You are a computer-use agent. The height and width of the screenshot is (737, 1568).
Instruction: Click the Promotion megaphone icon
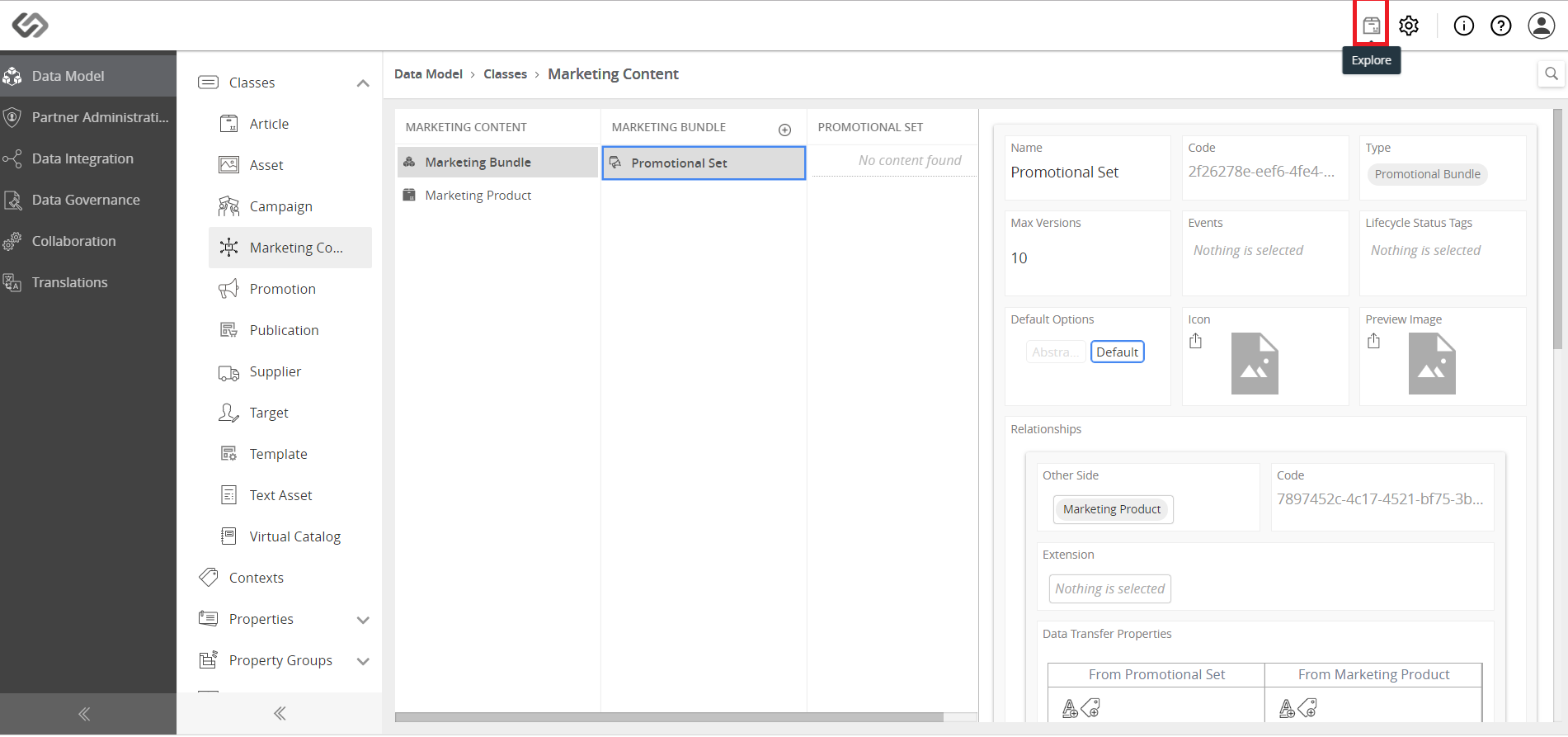tap(228, 289)
